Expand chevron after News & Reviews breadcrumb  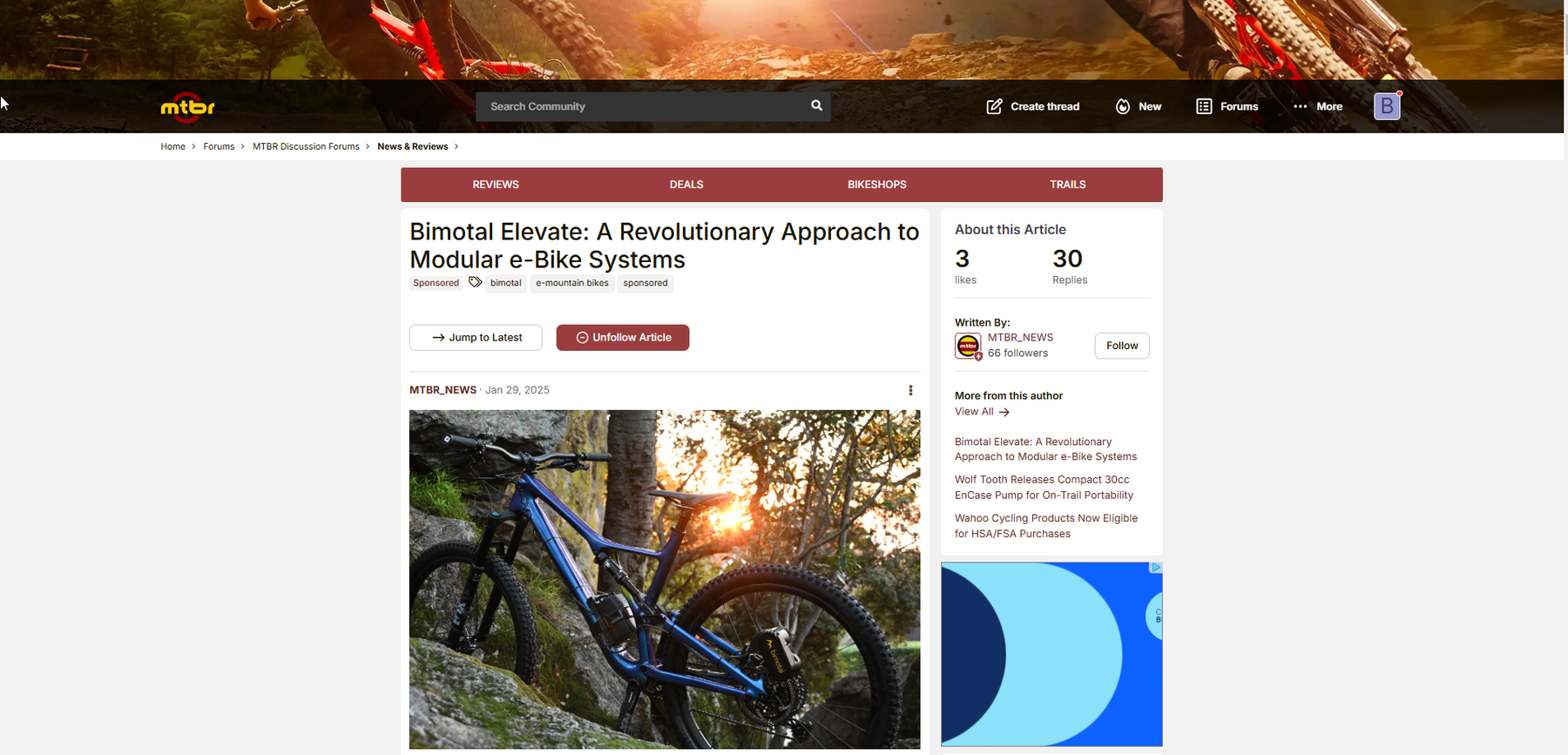click(x=456, y=146)
